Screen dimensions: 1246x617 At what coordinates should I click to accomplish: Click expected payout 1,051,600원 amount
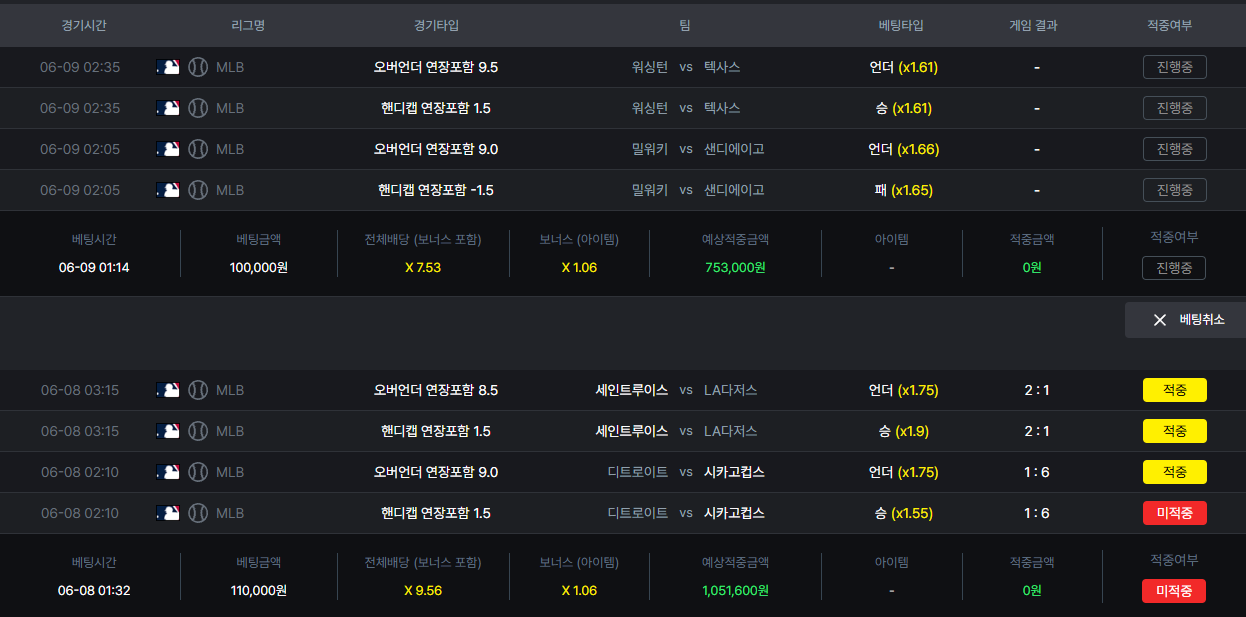(735, 591)
